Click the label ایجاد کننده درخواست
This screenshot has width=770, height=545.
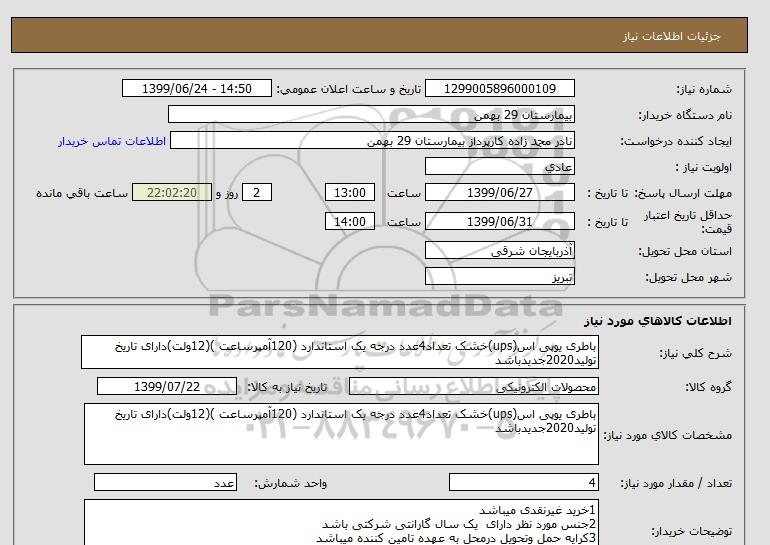click(x=676, y=141)
